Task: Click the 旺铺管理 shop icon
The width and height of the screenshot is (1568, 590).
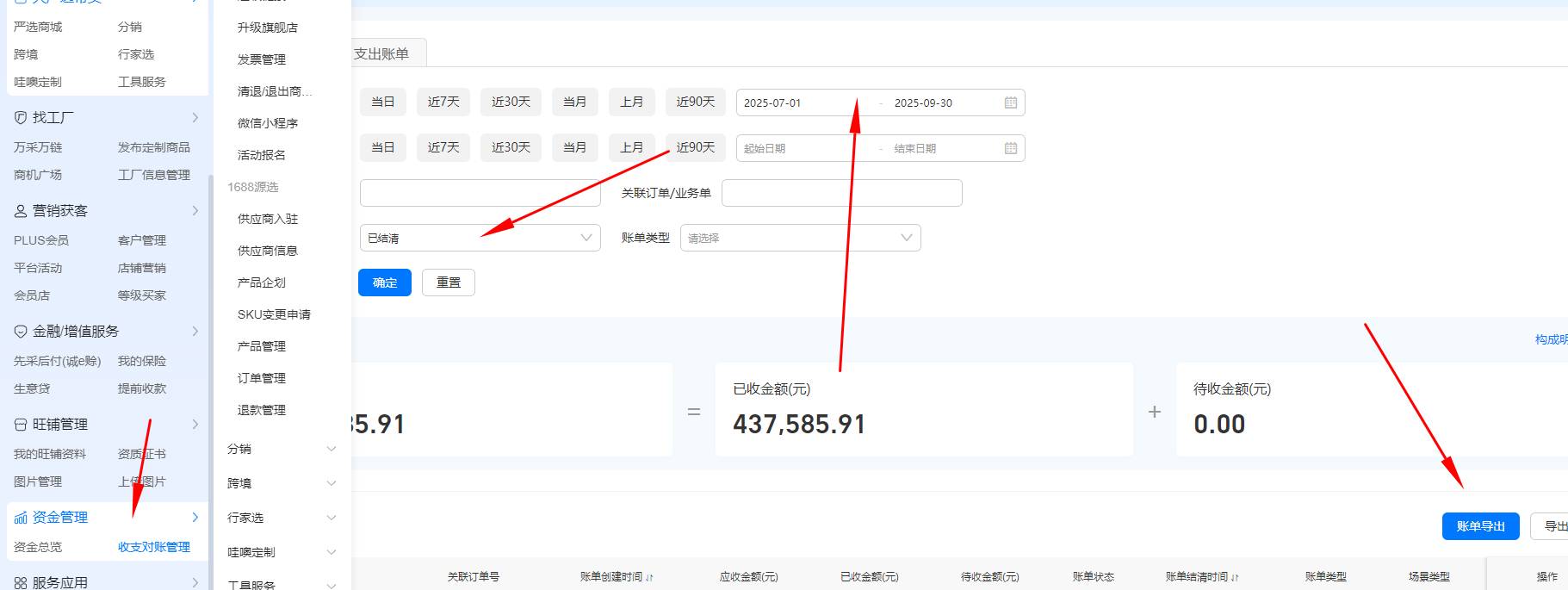Action: coord(21,425)
